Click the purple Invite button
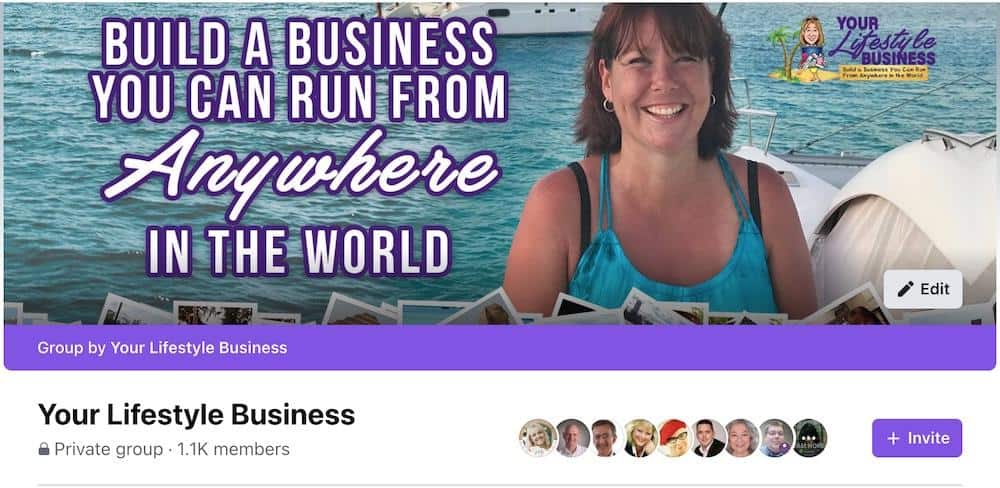Image resolution: width=1000 pixels, height=488 pixels. pyautogui.click(x=917, y=438)
